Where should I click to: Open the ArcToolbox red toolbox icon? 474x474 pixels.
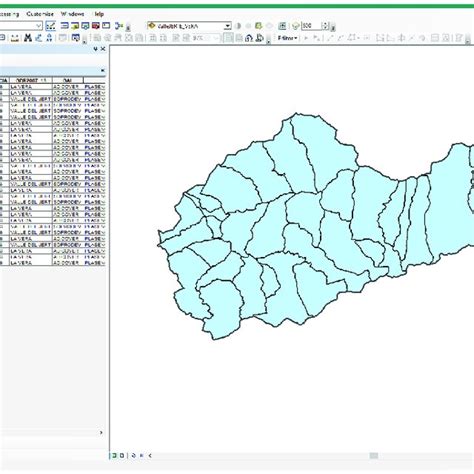point(96,26)
